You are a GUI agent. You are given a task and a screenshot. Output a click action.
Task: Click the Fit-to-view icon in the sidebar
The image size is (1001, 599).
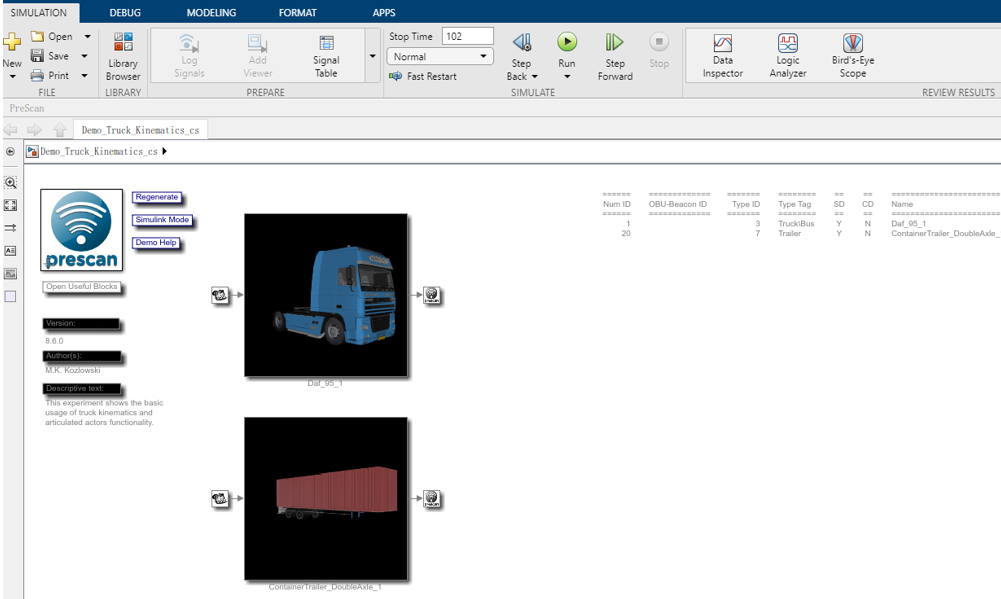click(10, 205)
